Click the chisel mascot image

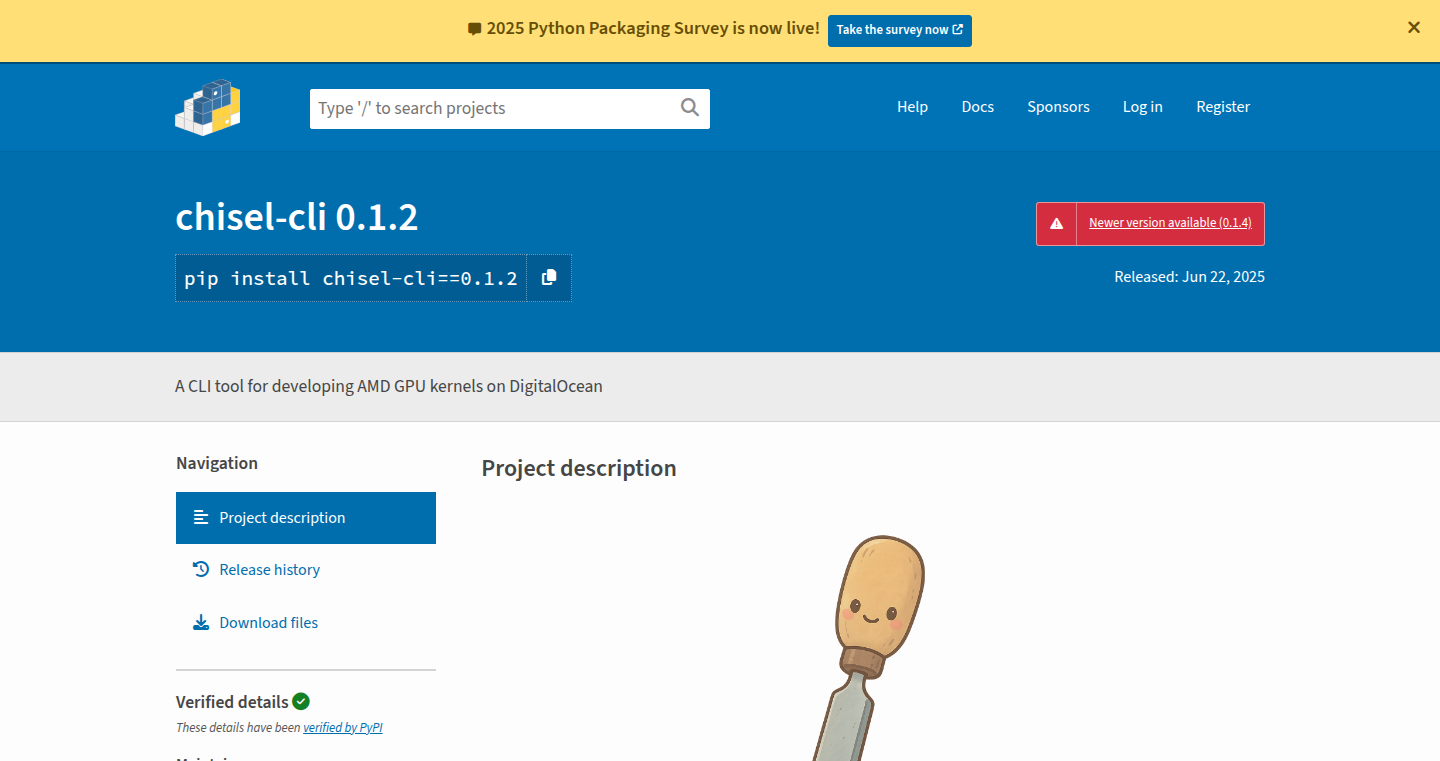[x=867, y=647]
